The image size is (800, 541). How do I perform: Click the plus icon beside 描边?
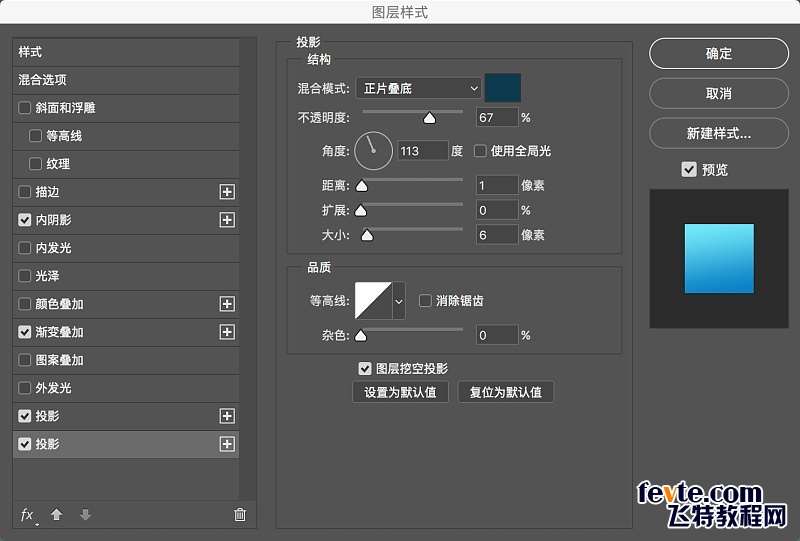pos(227,192)
